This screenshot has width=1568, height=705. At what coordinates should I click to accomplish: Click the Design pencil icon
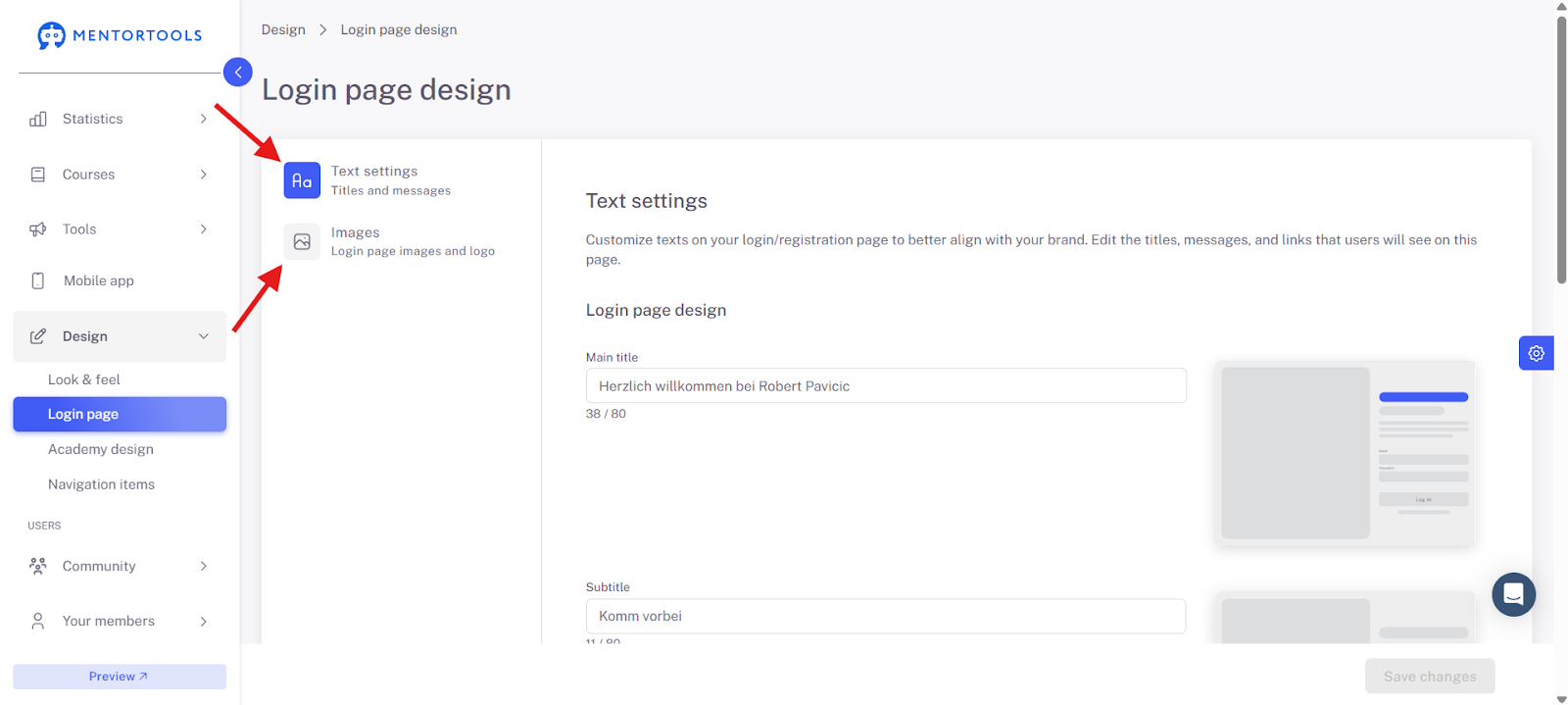[x=38, y=336]
